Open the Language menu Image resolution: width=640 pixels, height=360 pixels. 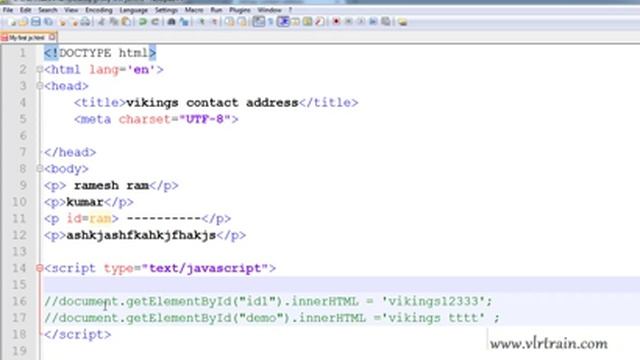[133, 10]
